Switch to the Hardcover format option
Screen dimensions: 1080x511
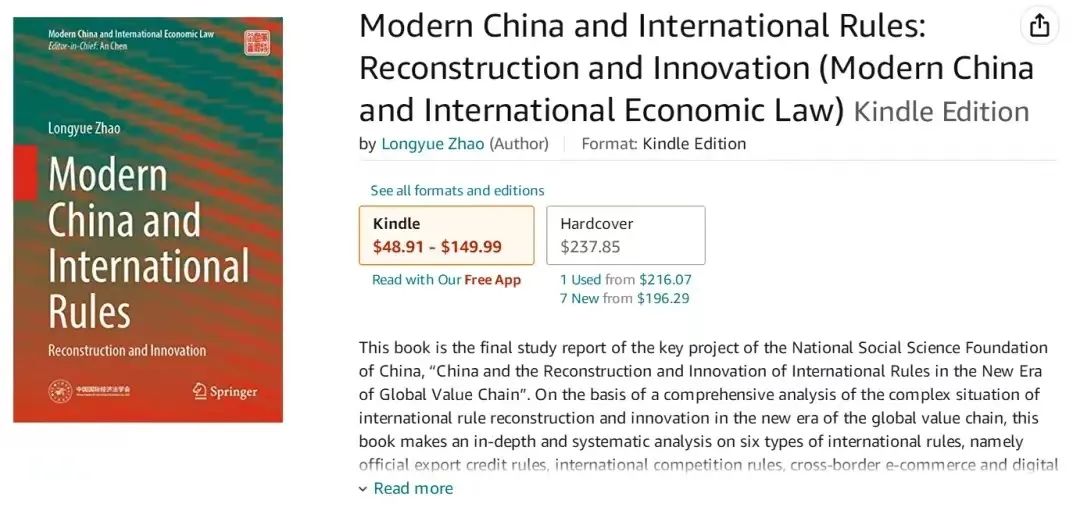pyautogui.click(x=625, y=235)
